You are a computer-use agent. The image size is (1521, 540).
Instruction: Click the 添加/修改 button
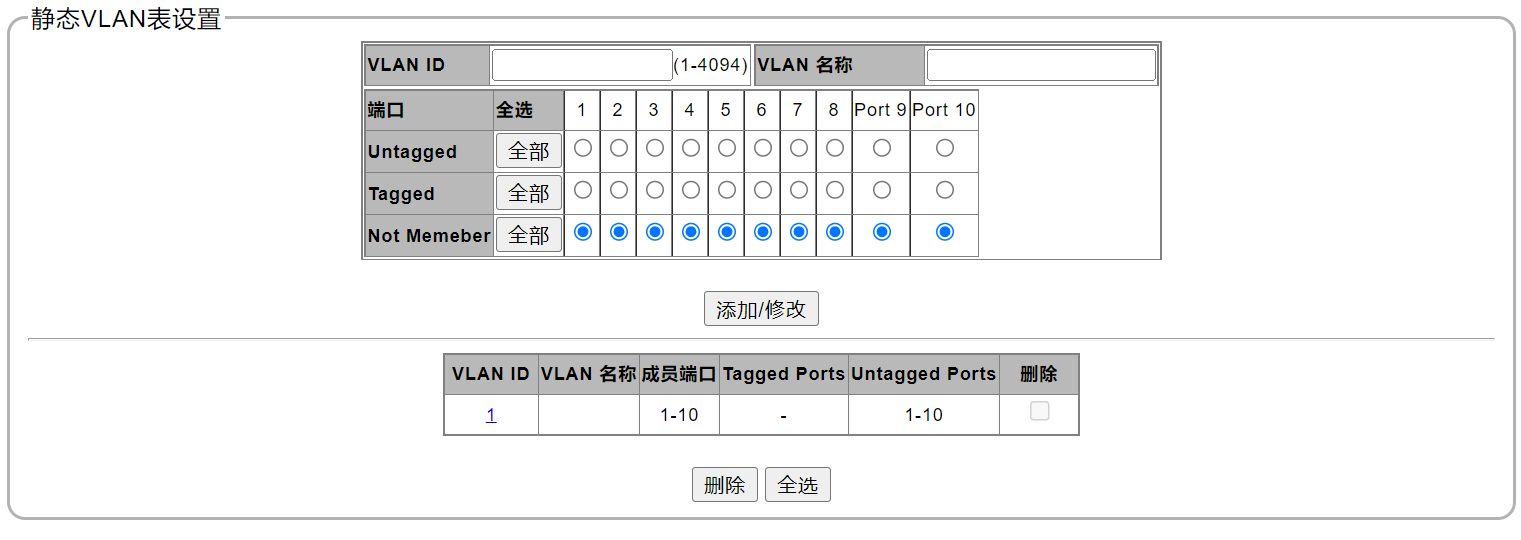pyautogui.click(x=761, y=309)
